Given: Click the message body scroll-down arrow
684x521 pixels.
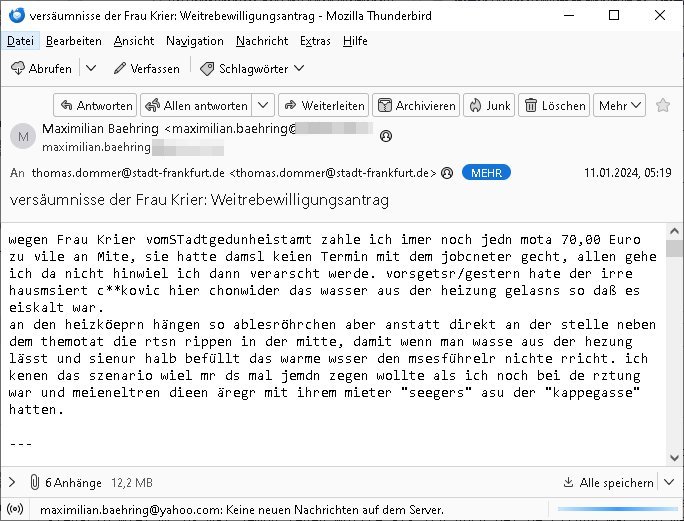Looking at the screenshot, I should [674, 458].
